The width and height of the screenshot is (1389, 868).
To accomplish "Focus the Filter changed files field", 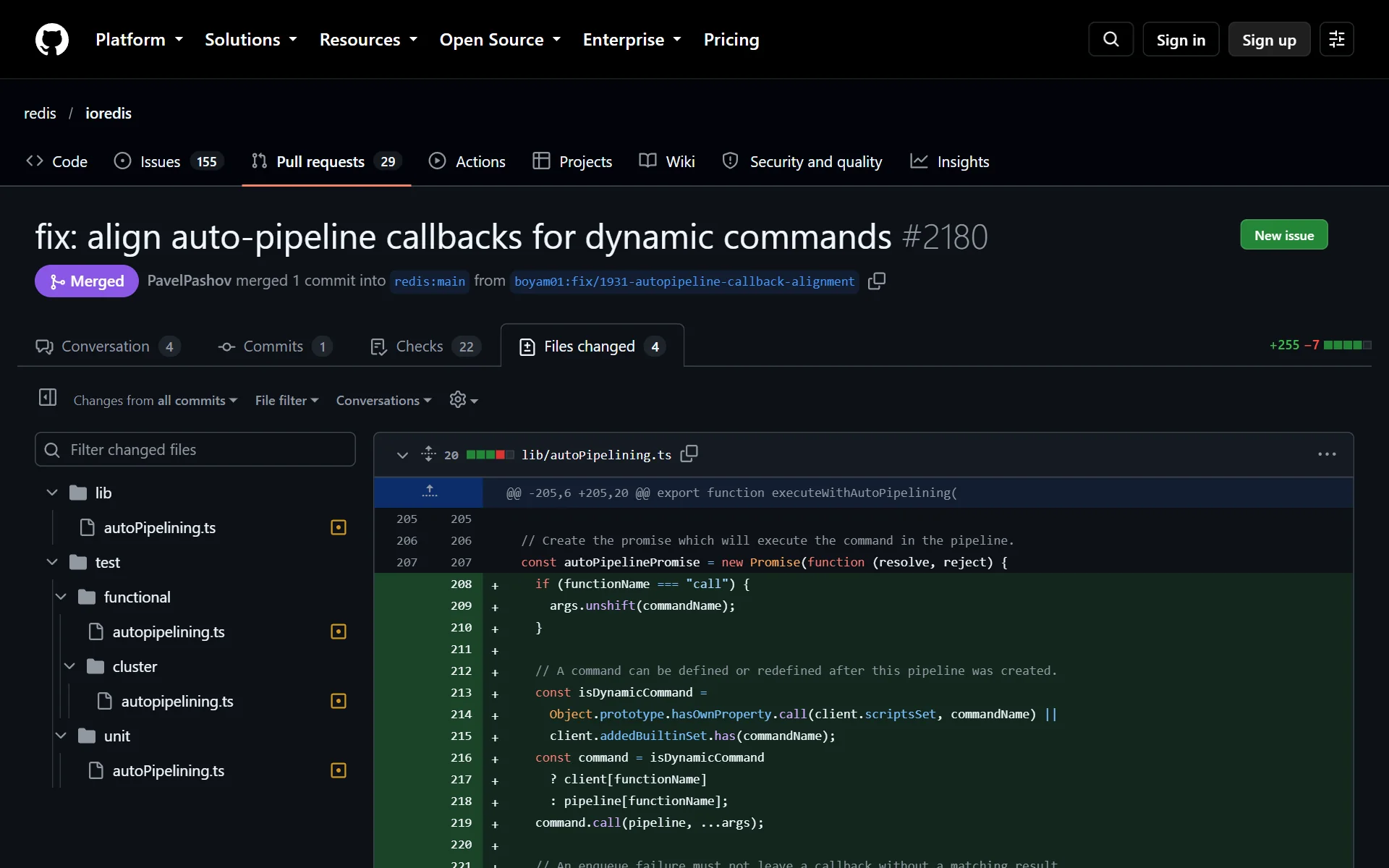I will coord(195,449).
